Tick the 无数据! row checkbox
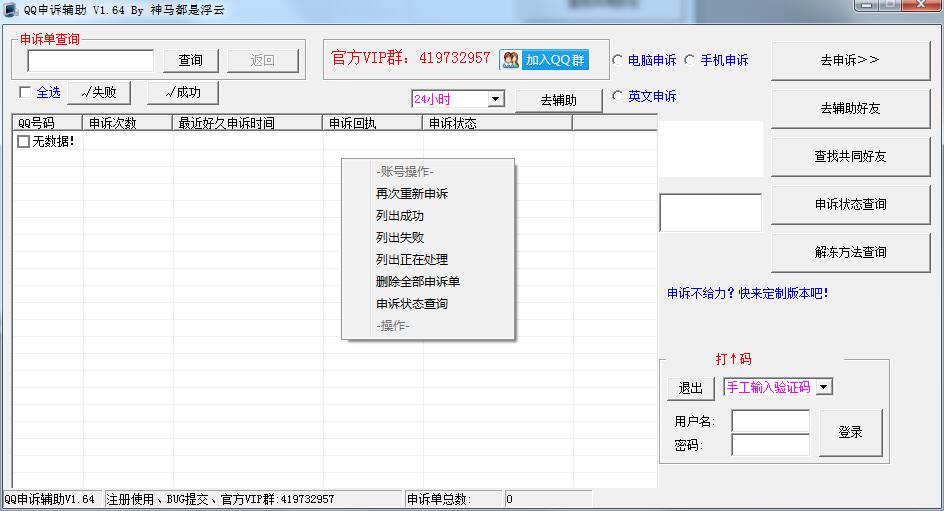 [x=23, y=141]
